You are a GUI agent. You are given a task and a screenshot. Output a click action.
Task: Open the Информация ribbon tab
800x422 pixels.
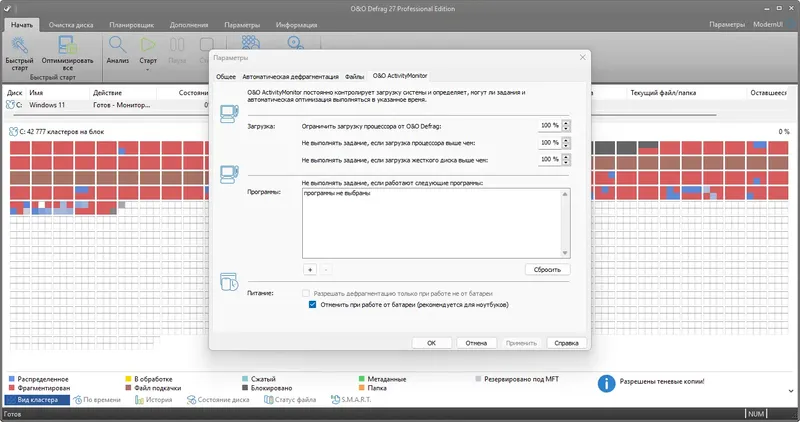296,24
